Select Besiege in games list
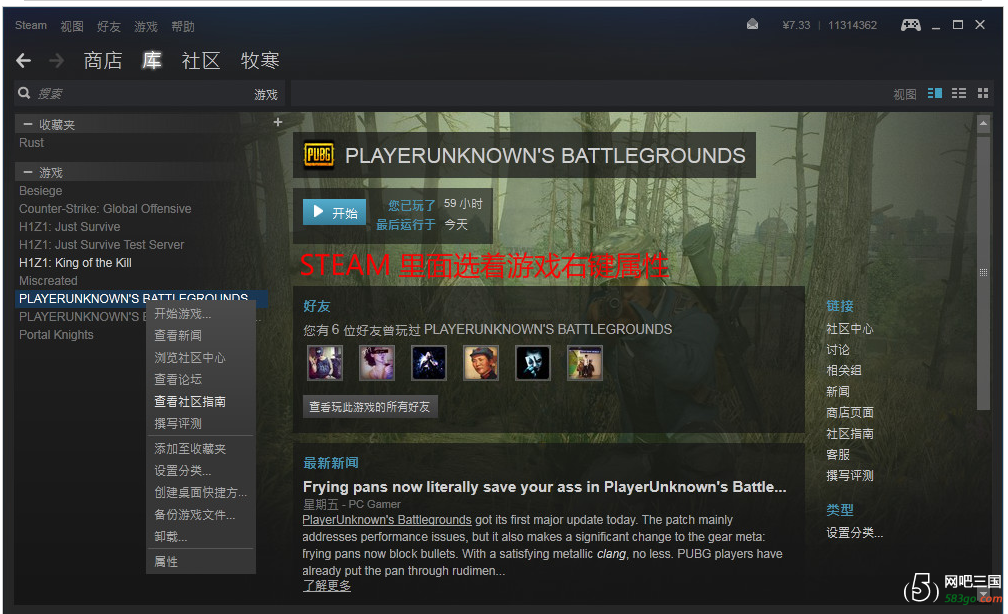1008x614 pixels. [40, 191]
